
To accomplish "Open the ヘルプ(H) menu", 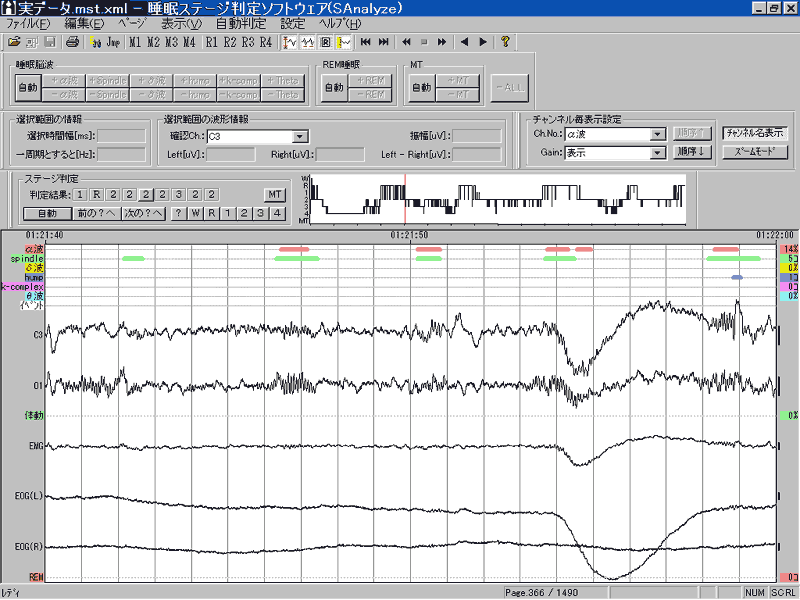I will (340, 23).
